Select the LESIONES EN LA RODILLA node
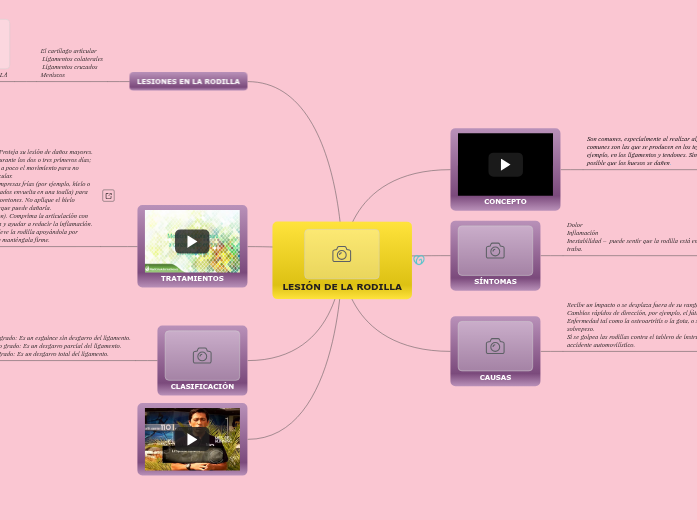 click(188, 81)
